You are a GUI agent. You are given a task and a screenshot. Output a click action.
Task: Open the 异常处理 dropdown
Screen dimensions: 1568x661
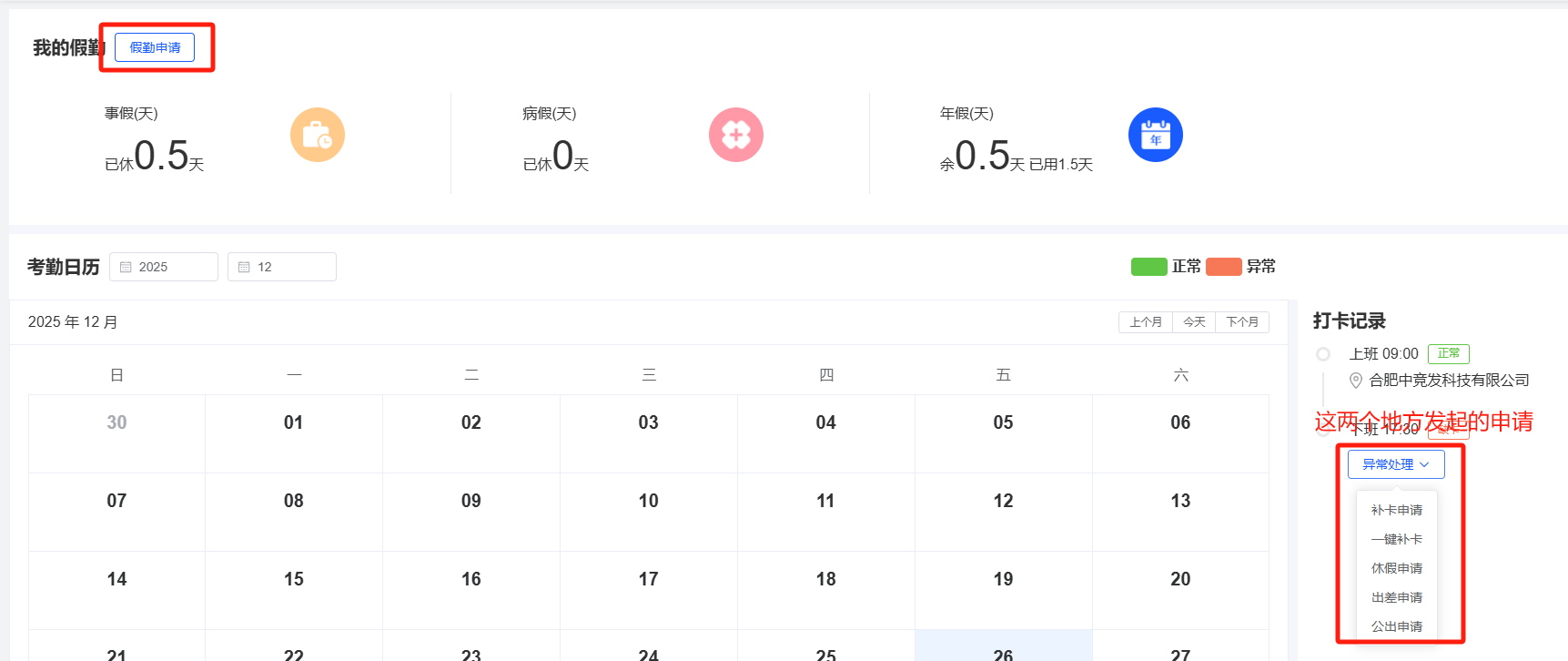pos(1396,464)
